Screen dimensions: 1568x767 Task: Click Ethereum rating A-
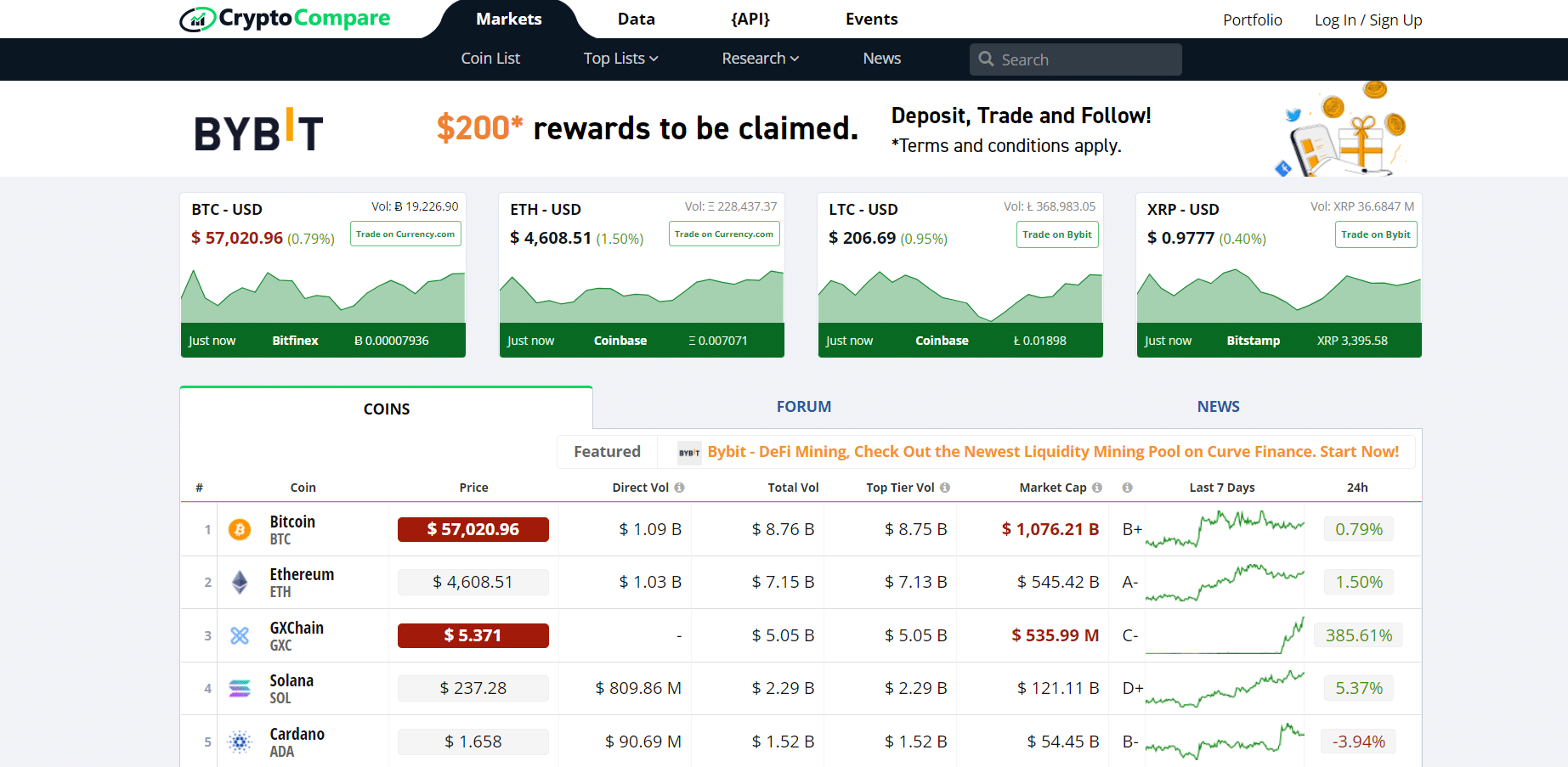click(1130, 582)
